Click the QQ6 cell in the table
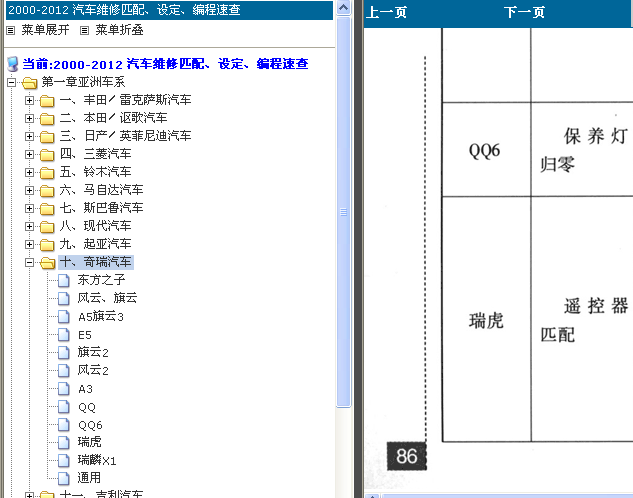The height and width of the screenshot is (498, 633). pyautogui.click(x=486, y=150)
